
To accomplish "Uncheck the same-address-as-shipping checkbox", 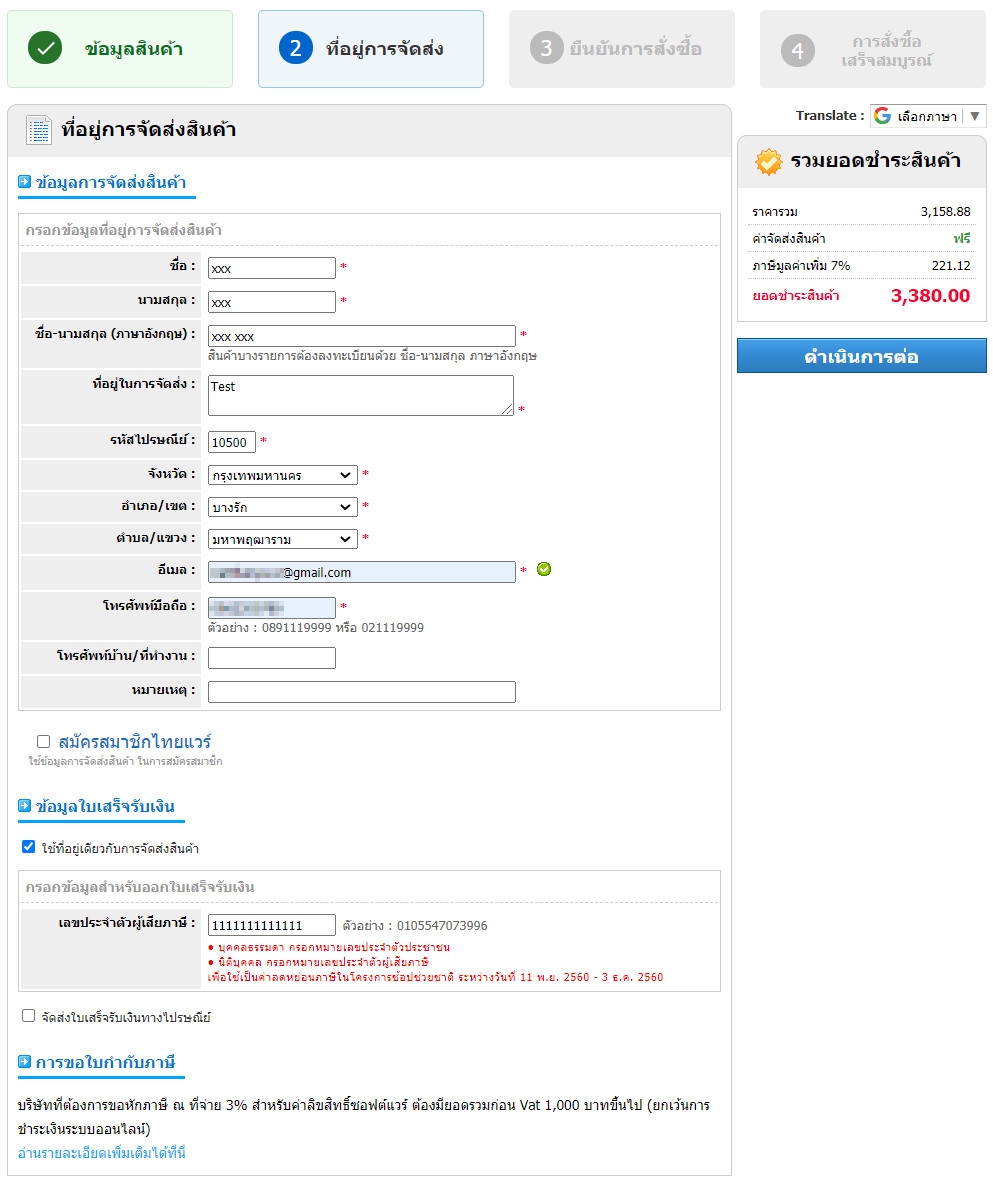I will pyautogui.click(x=28, y=847).
